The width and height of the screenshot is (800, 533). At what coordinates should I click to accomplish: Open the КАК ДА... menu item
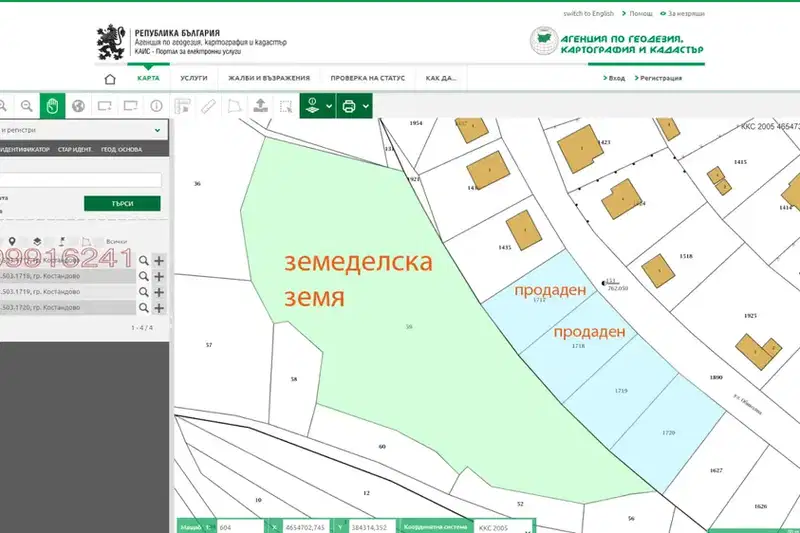(x=441, y=78)
